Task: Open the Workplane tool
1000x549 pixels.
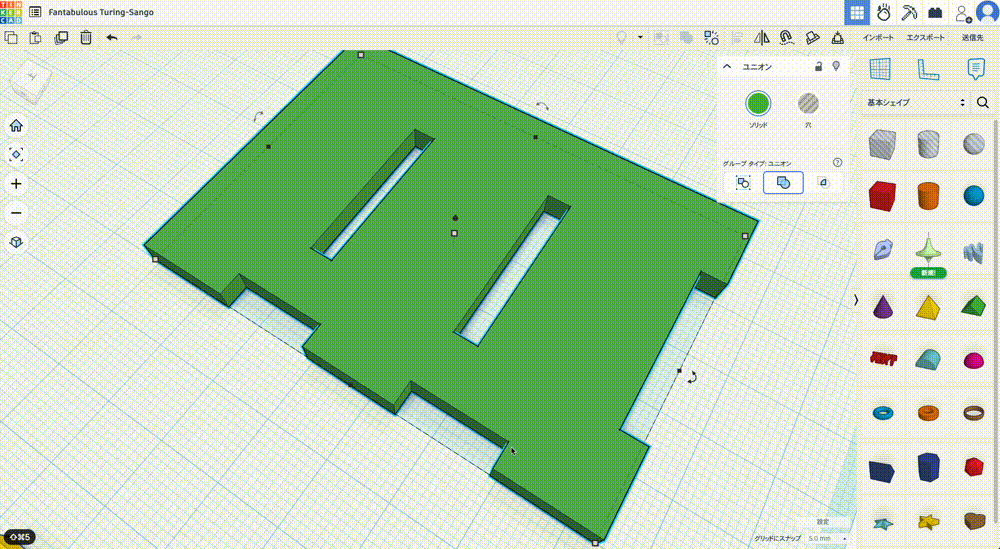Action: 880,69
